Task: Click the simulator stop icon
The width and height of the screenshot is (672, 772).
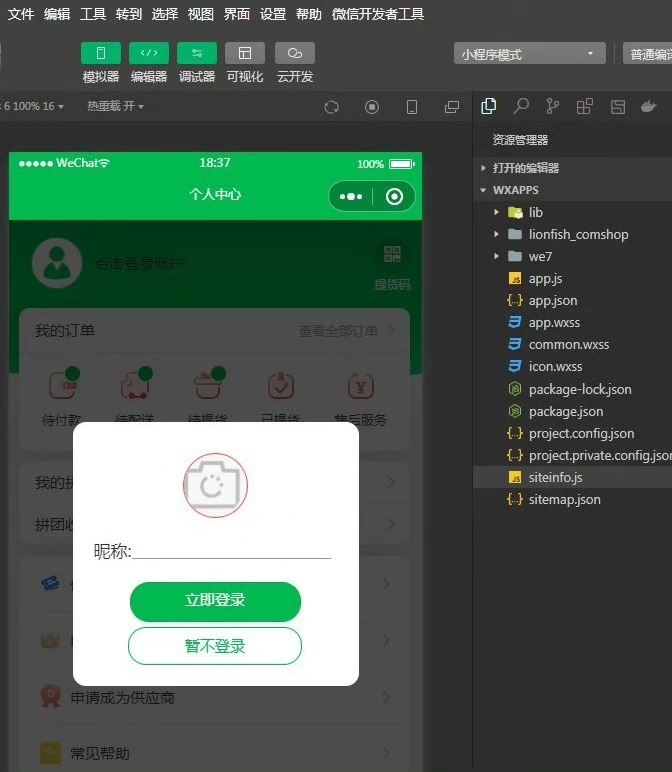Action: (x=372, y=107)
